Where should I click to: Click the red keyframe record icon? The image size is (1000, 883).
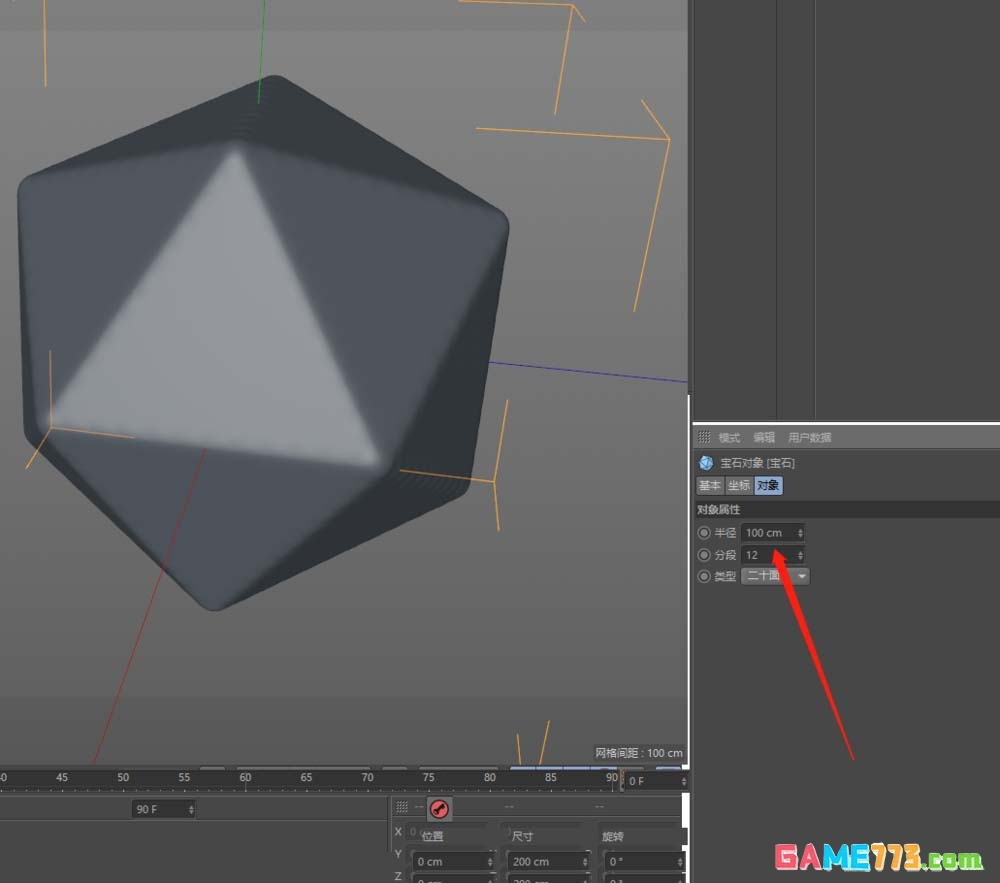(x=439, y=809)
